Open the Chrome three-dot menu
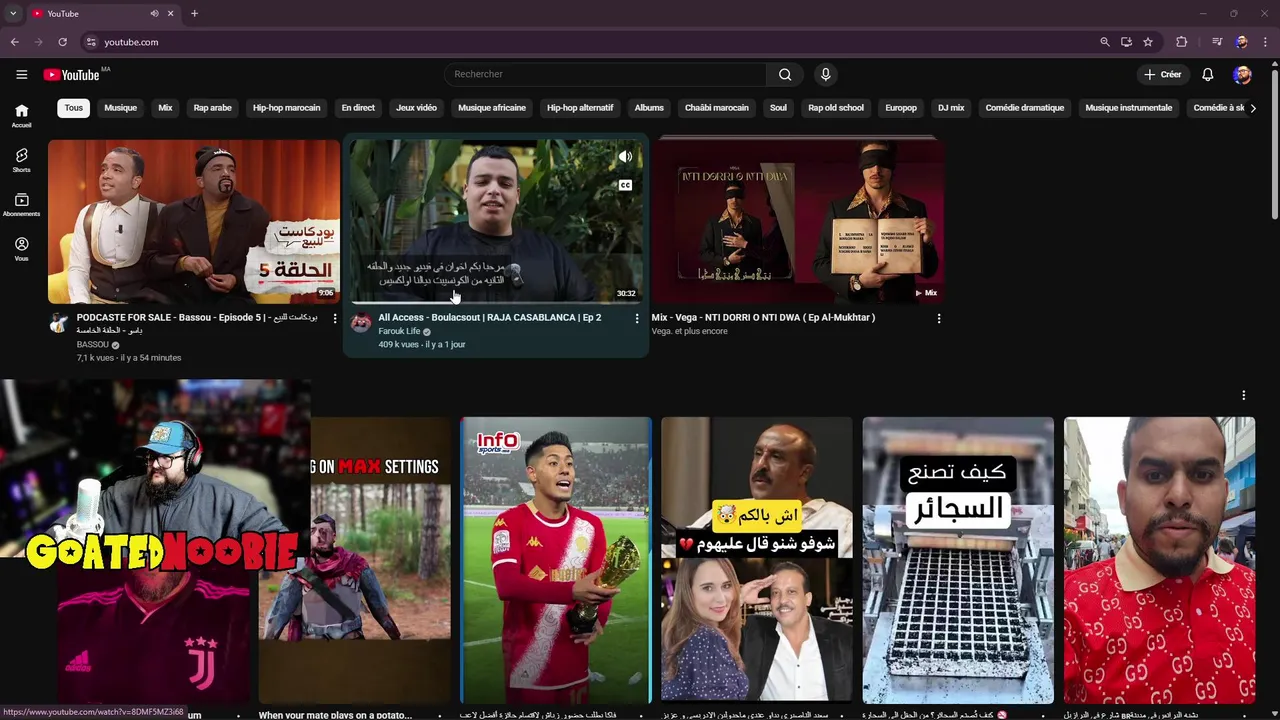Viewport: 1280px width, 720px height. [x=1266, y=42]
